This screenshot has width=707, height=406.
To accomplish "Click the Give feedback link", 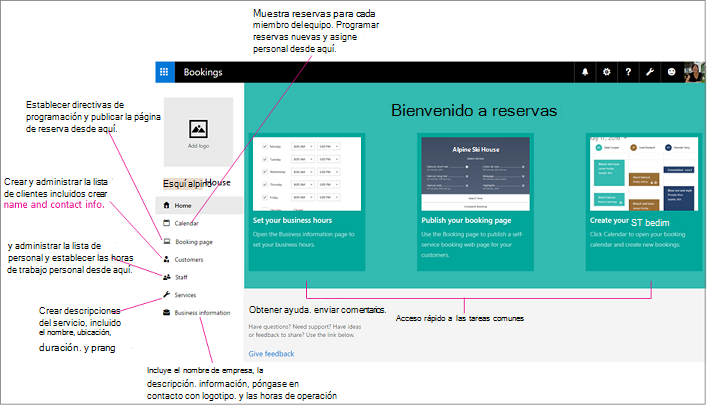I will click(x=271, y=354).
